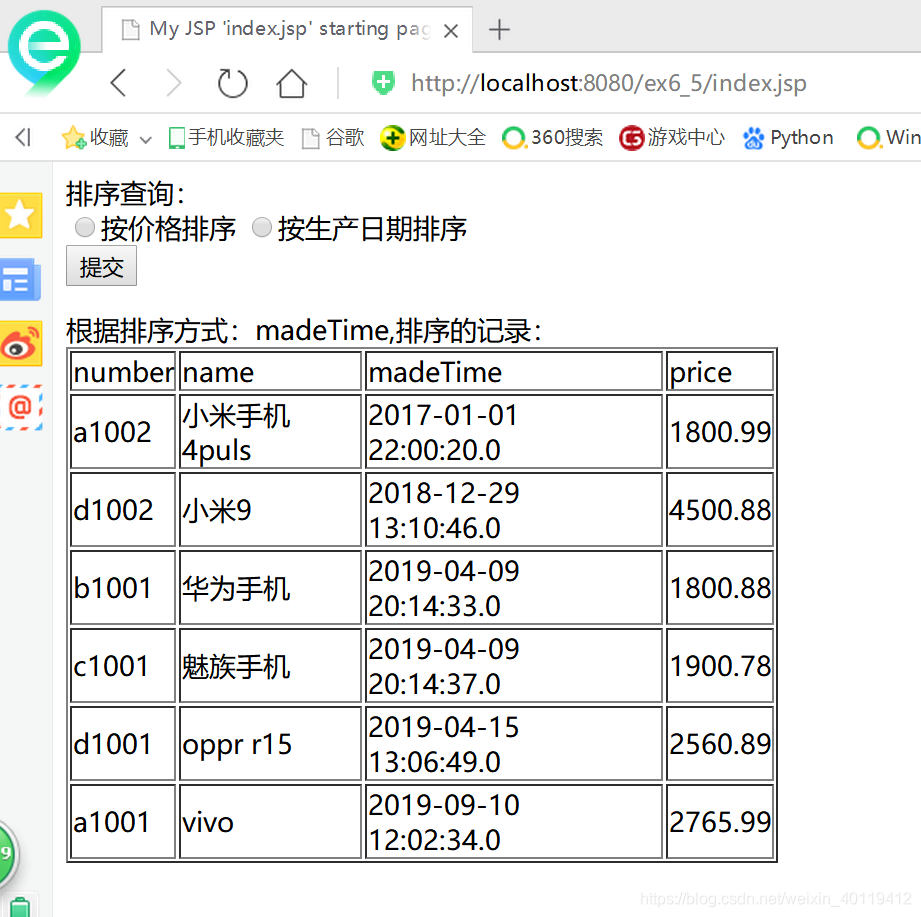Click the 2560.89 price cell
This screenshot has width=921, height=917.
720,744
